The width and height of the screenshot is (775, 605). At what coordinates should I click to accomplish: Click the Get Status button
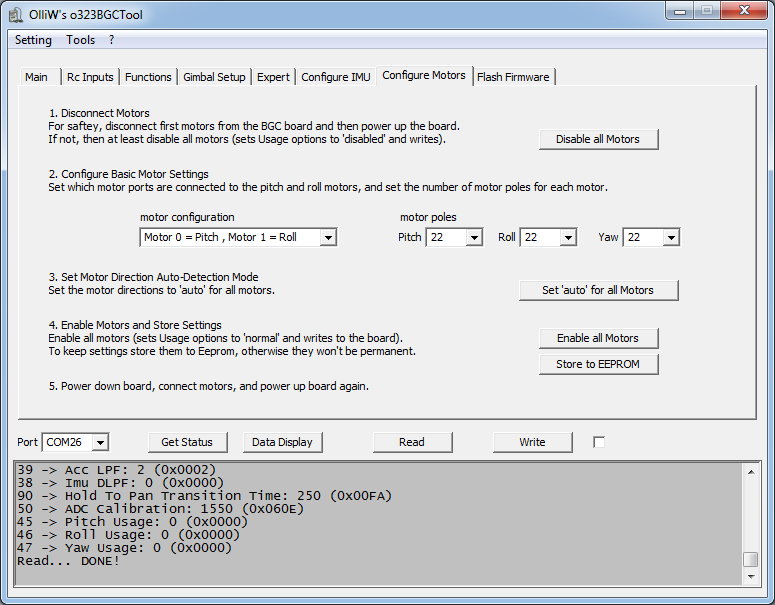point(187,442)
